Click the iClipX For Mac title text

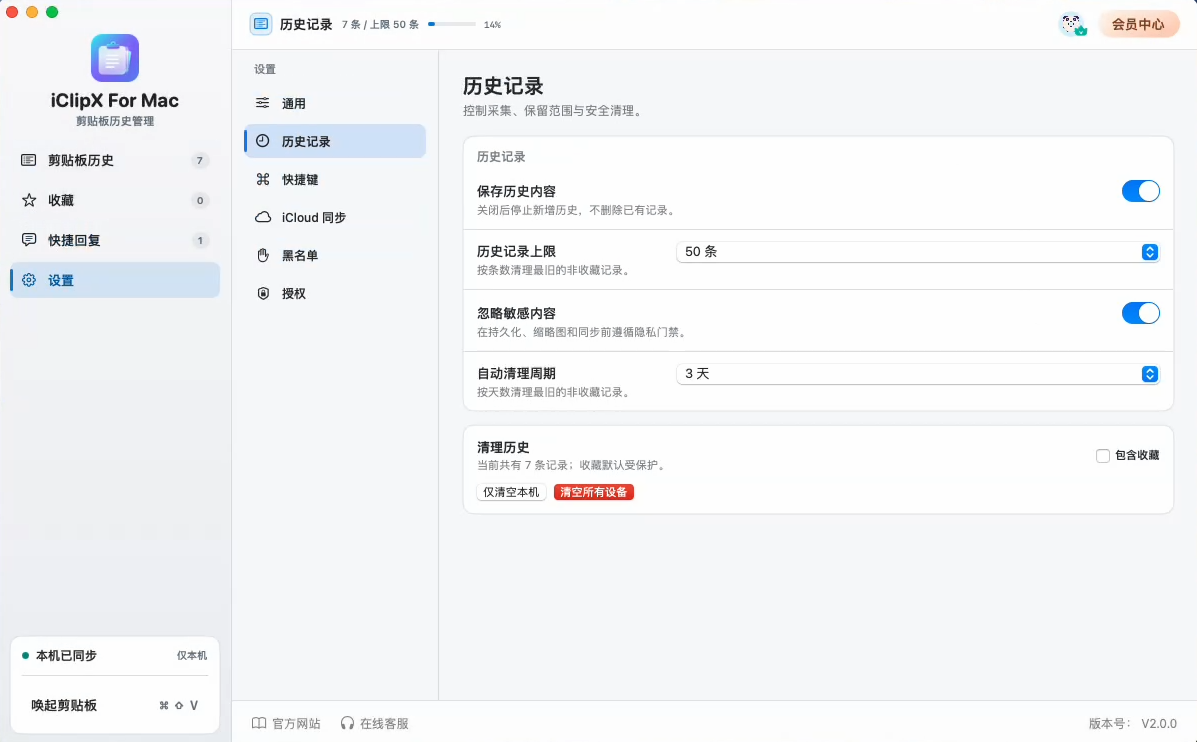(115, 101)
